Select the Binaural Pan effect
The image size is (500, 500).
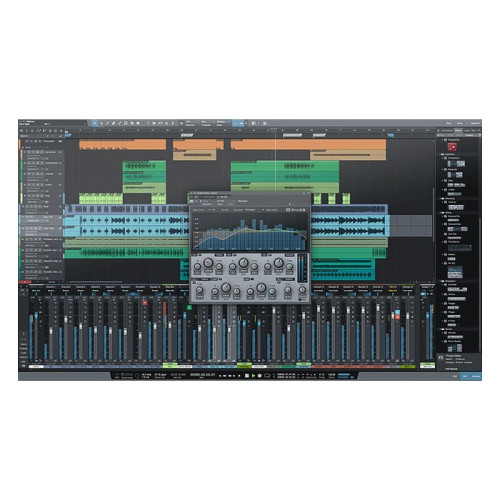(454, 216)
